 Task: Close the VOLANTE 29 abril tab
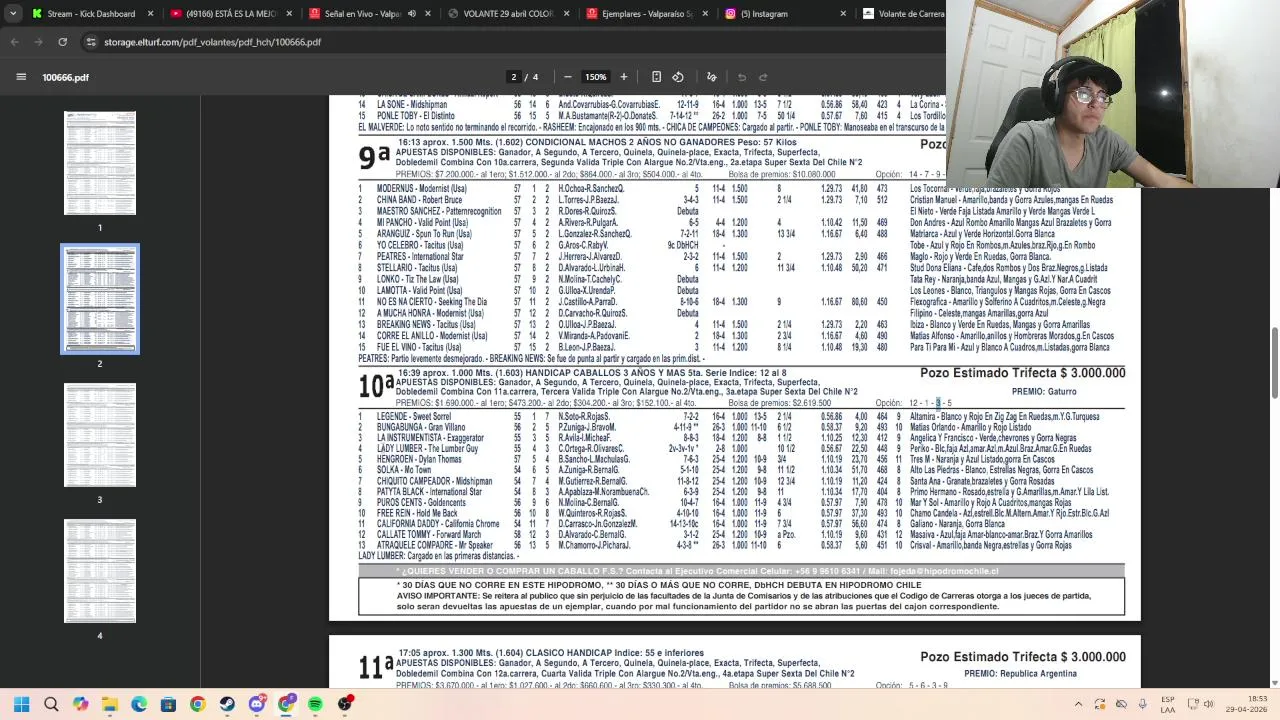565,14
